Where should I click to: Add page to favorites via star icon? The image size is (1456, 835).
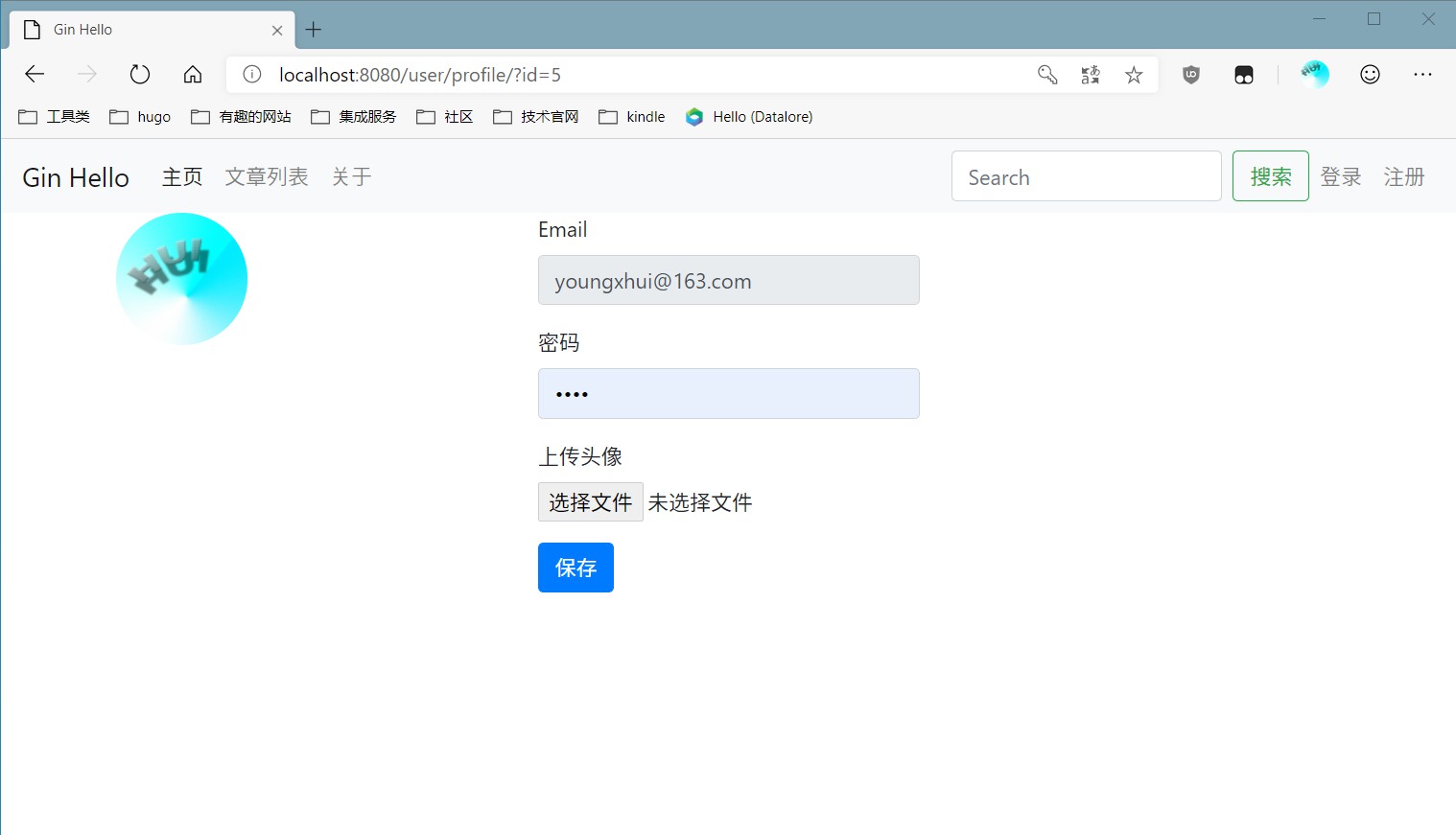(1135, 74)
